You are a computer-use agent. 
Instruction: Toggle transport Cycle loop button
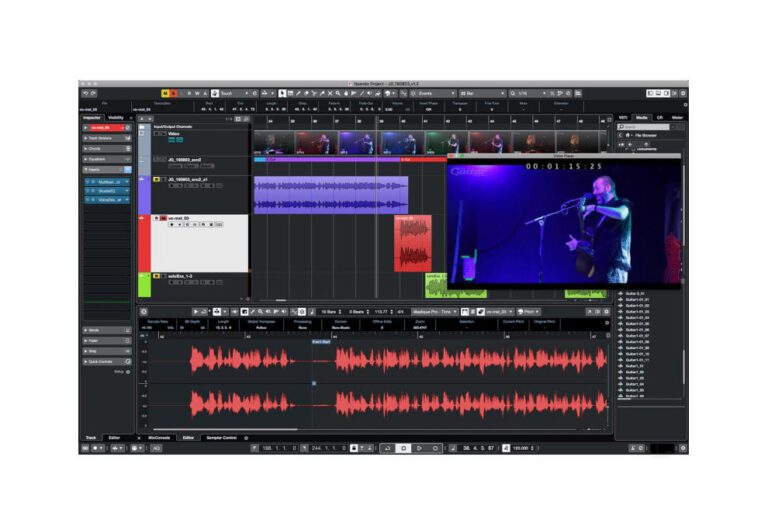387,448
